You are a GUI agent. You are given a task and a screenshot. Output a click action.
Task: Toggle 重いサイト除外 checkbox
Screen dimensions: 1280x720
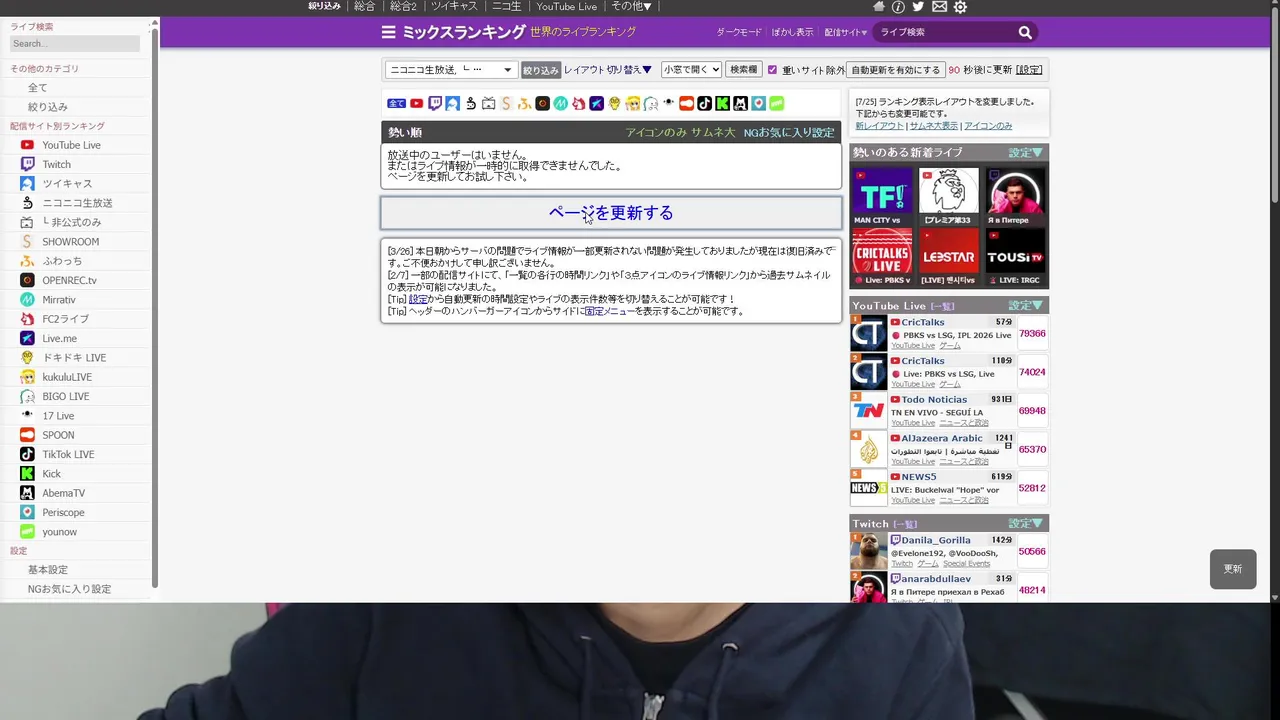point(772,70)
